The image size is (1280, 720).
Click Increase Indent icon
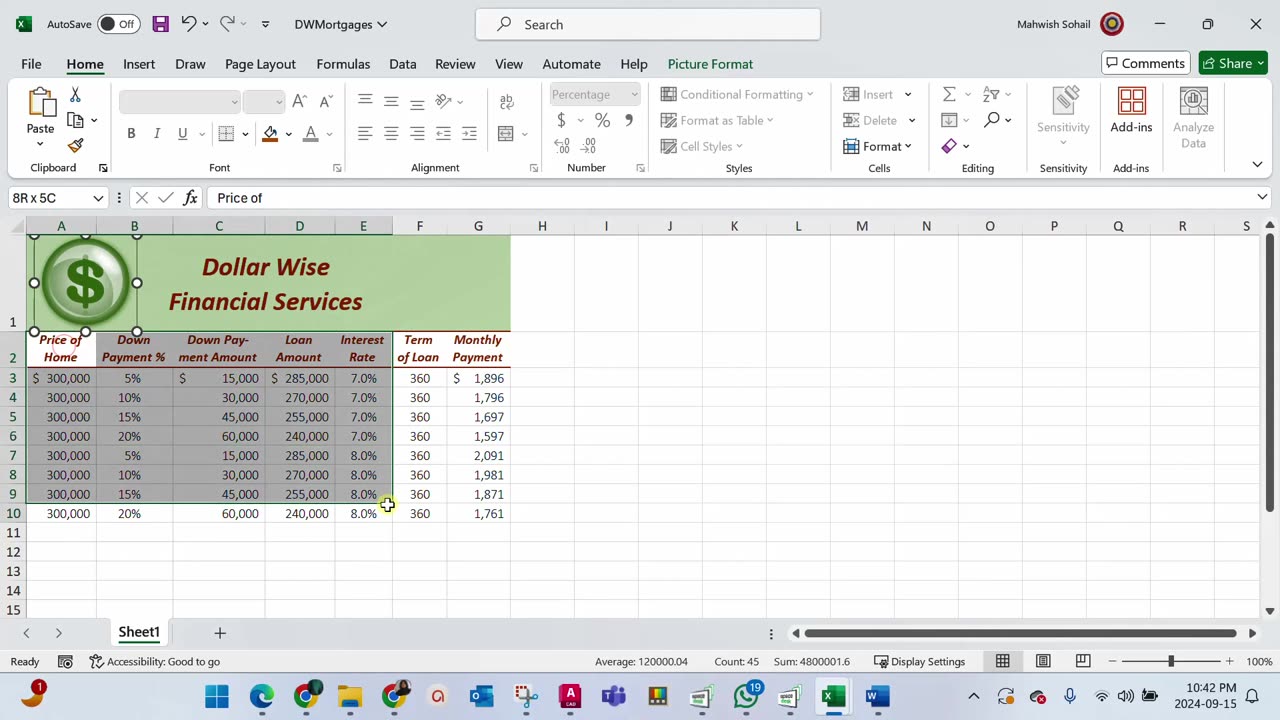pyautogui.click(x=469, y=133)
